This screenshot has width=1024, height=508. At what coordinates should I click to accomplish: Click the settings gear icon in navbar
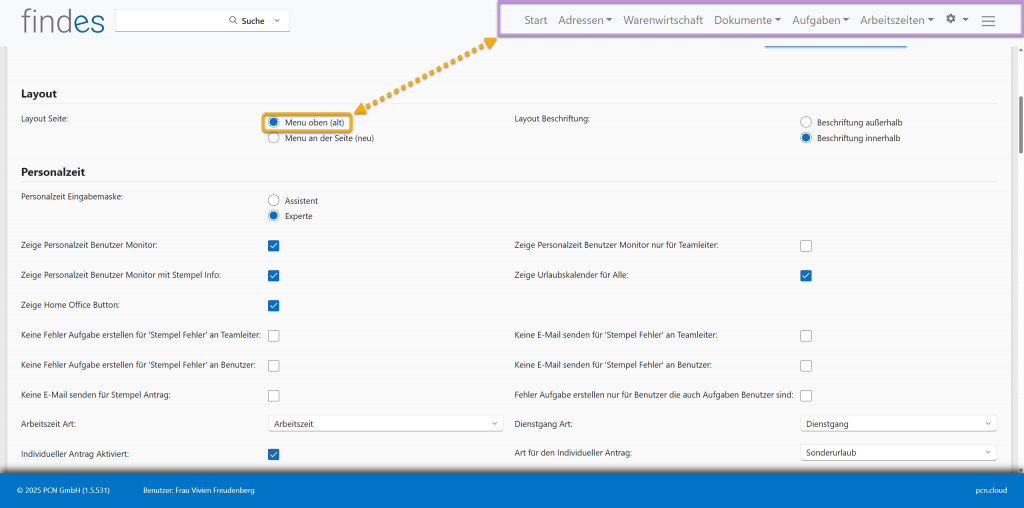(951, 19)
